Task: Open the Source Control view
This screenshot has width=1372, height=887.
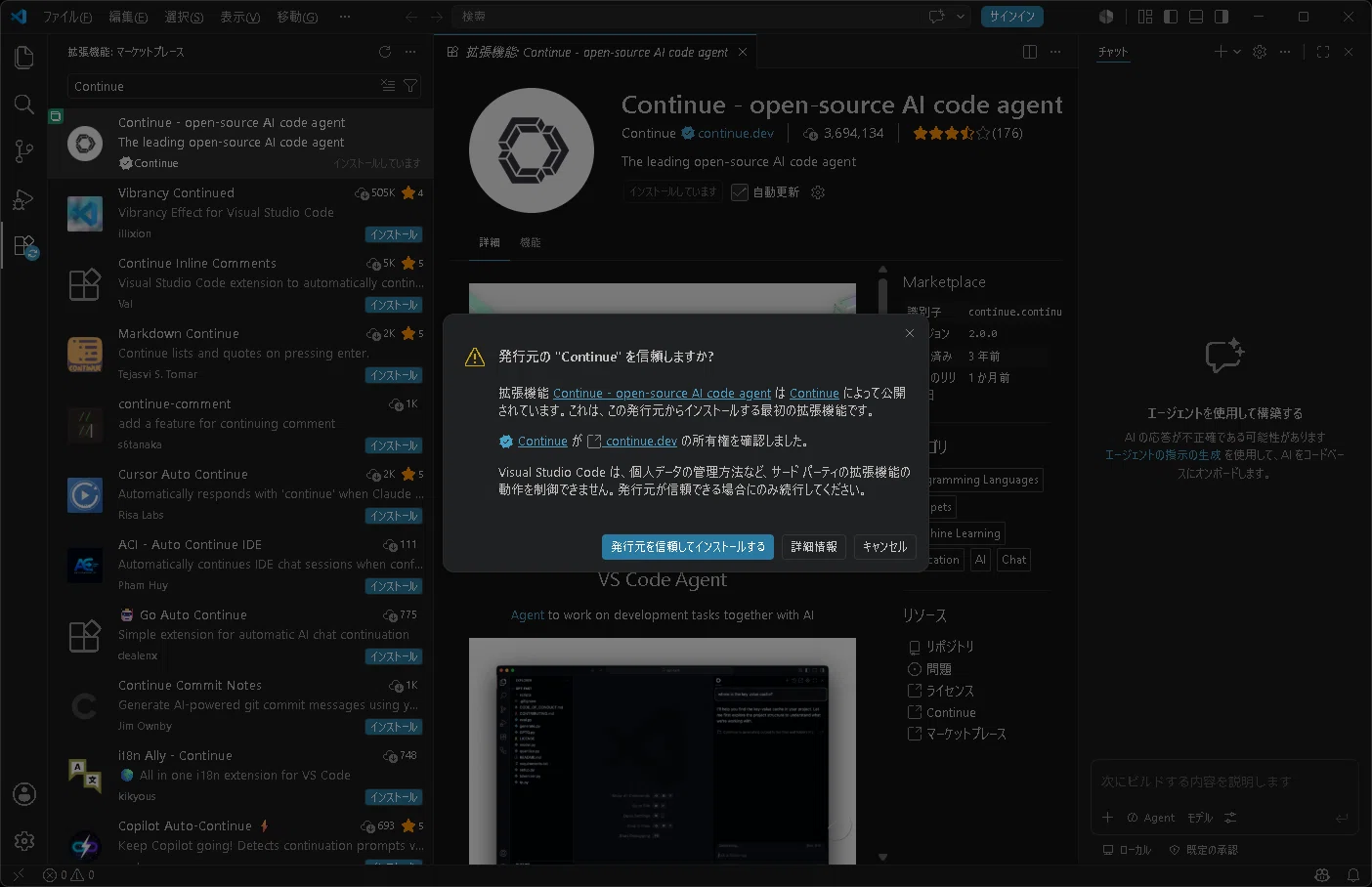Action: point(24,151)
